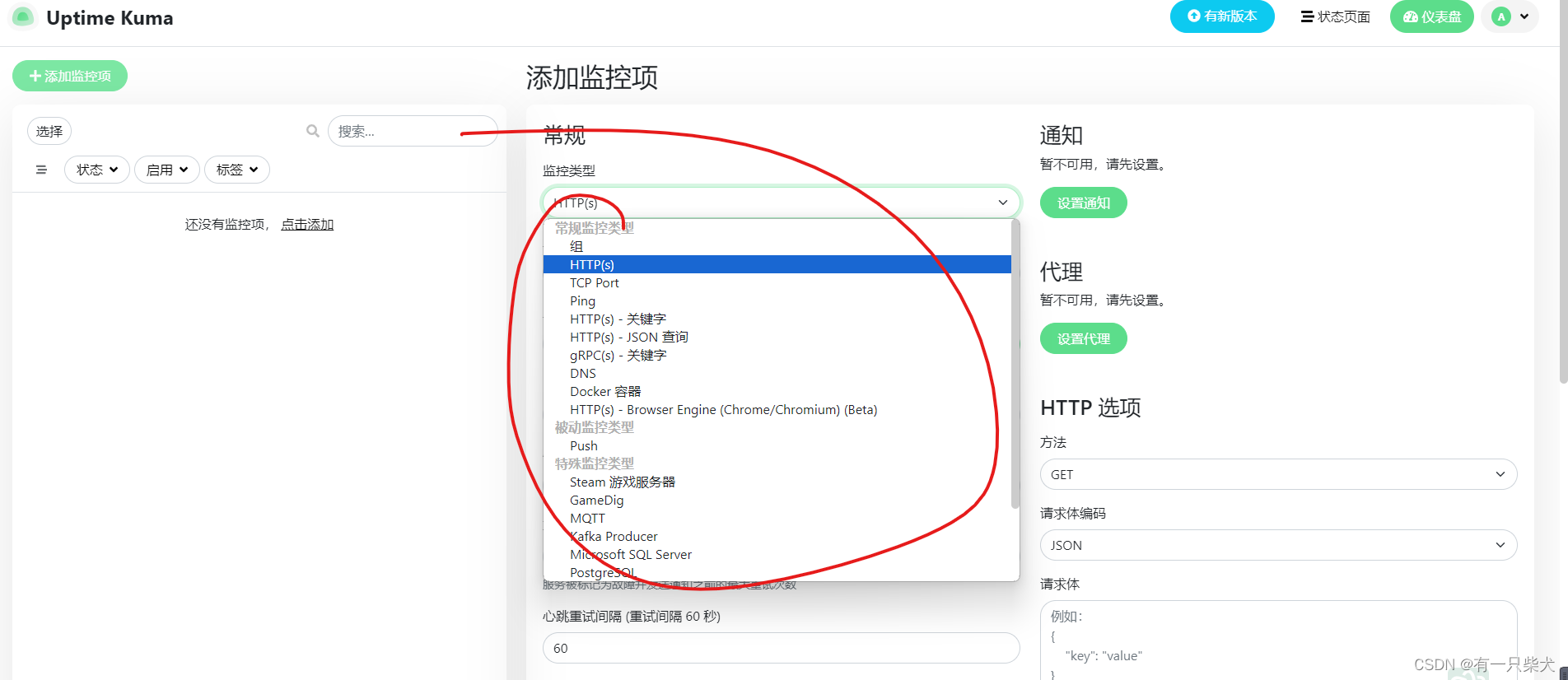Image resolution: width=1568 pixels, height=680 pixels.
Task: Click the monitor search input field
Action: click(413, 131)
